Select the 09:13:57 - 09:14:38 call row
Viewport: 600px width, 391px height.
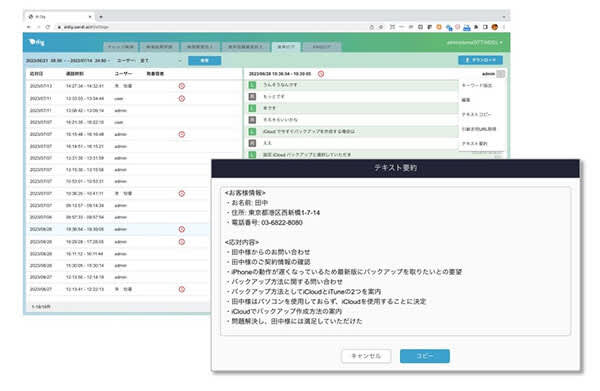[x=119, y=205]
